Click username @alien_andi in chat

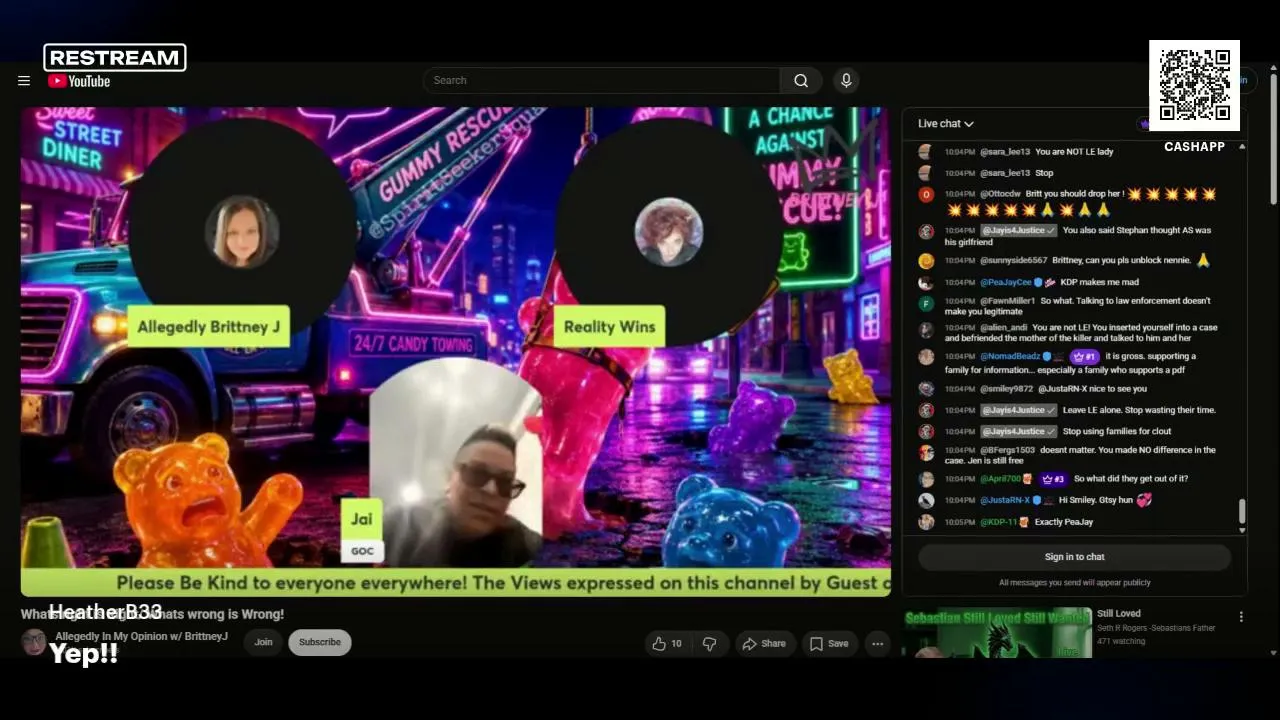tap(1003, 328)
